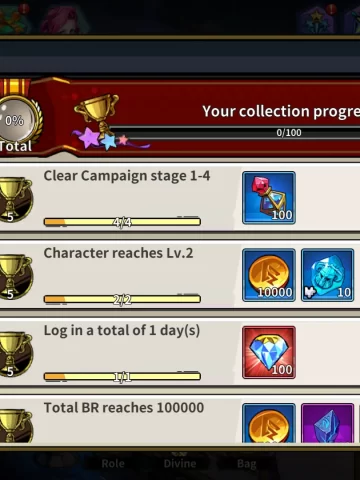
Task: Tap the red gem pendant reward icon
Action: (x=269, y=198)
